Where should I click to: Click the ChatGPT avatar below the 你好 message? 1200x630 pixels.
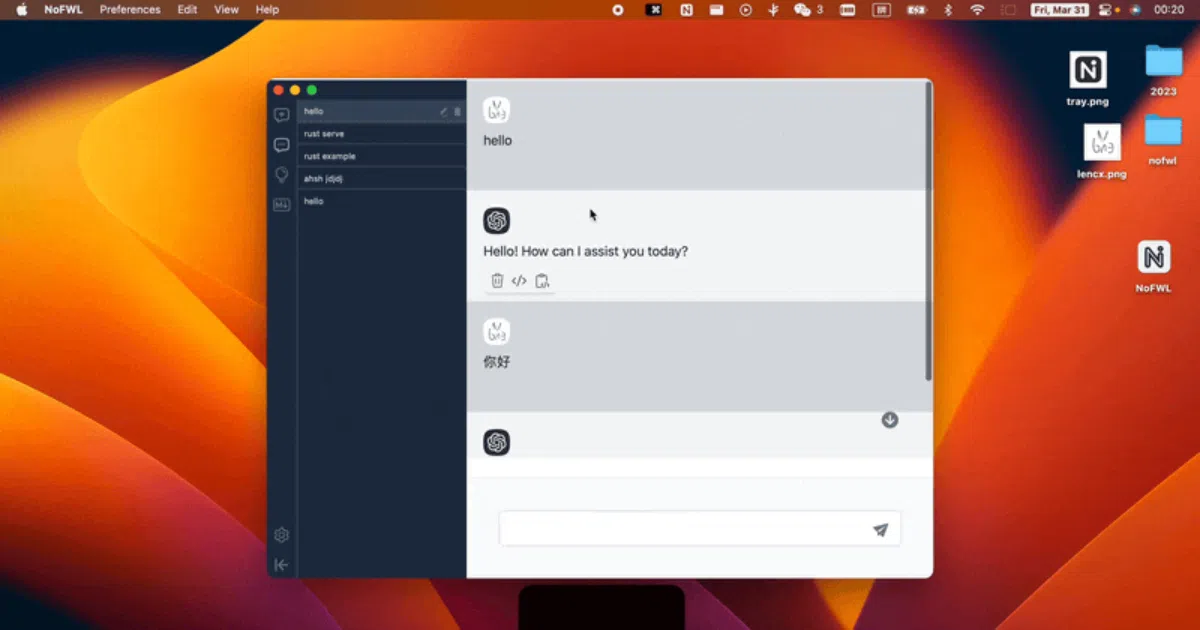(x=497, y=442)
